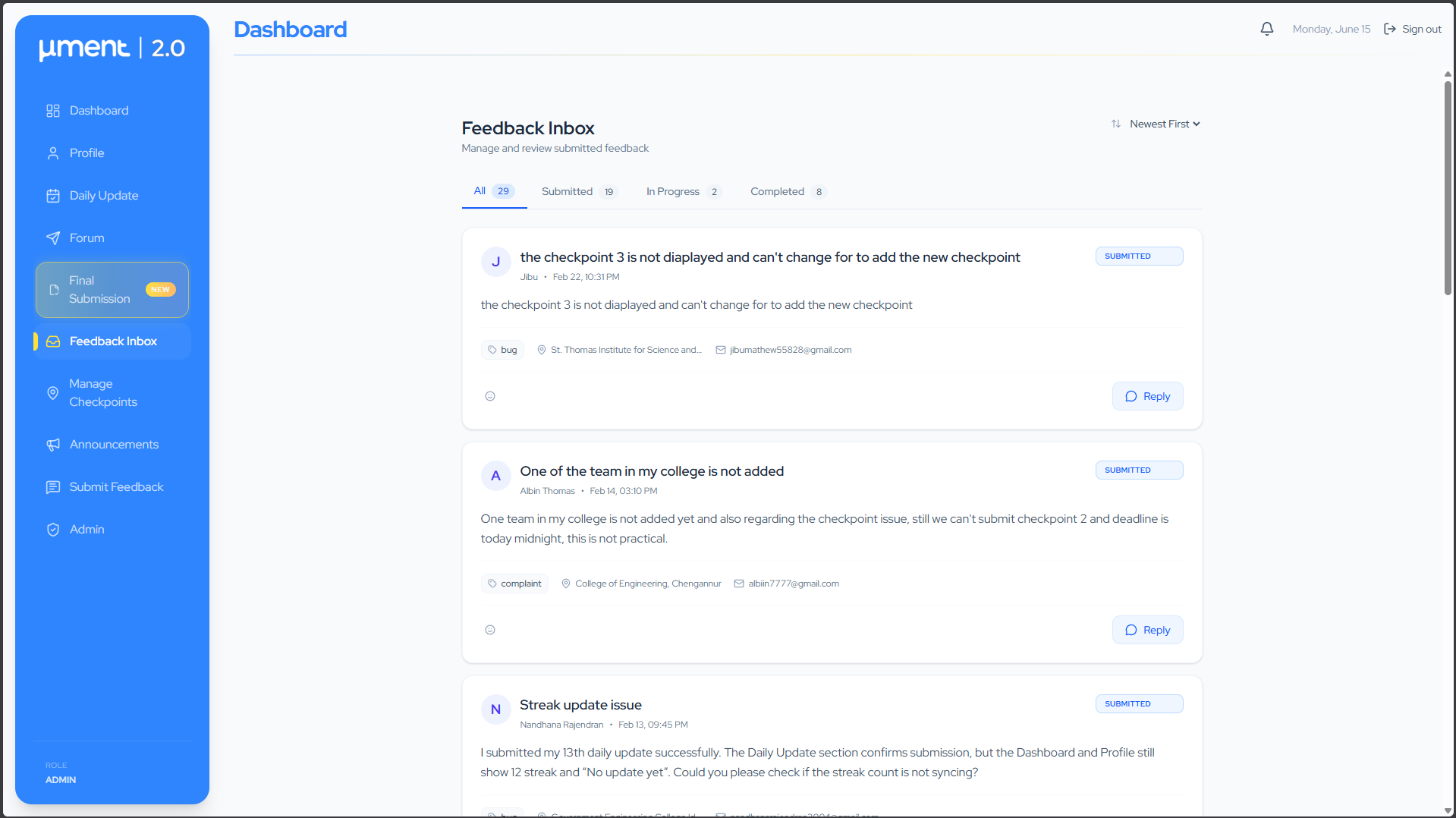The image size is (1456, 818).
Task: Add emoji reaction to Albin Thomas's feedback
Action: pos(490,630)
